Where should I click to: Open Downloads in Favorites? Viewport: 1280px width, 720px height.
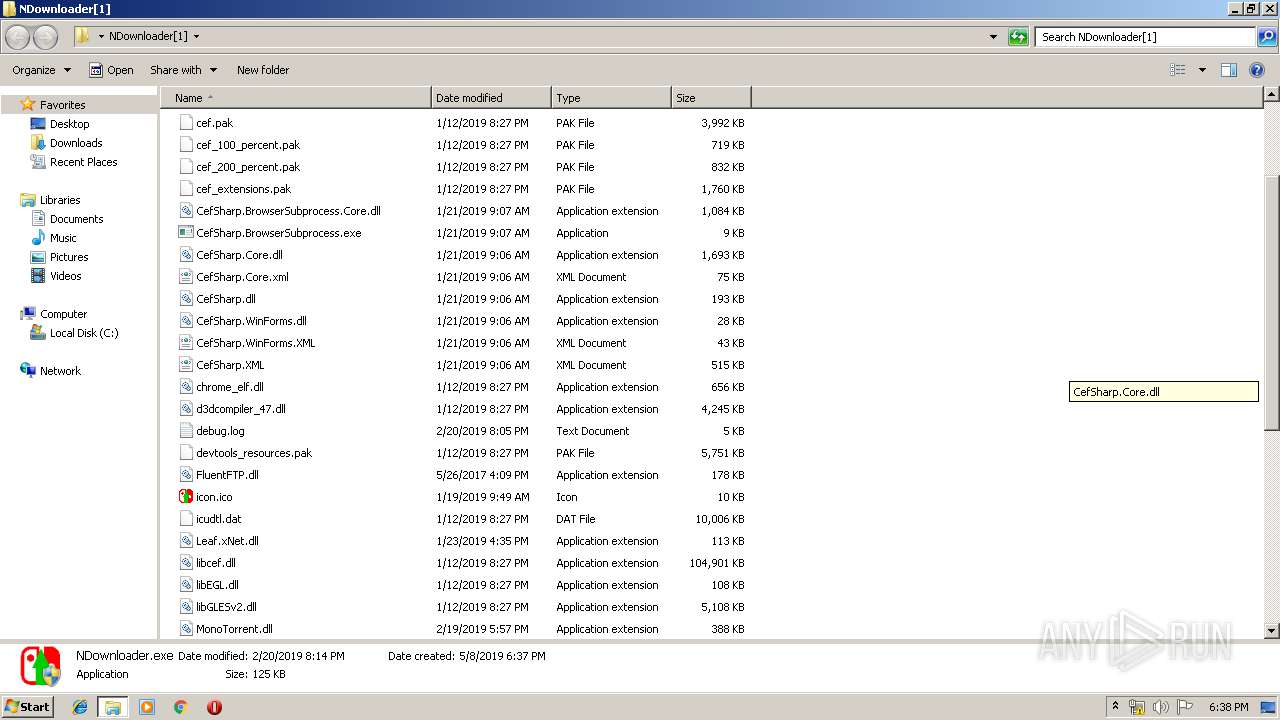[x=76, y=143]
